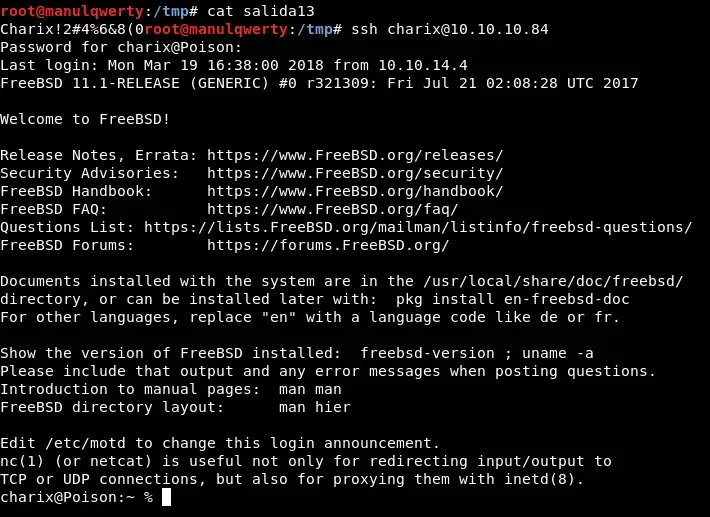Open the freebsd-questions mailing list link
Image resolution: width=710 pixels, height=517 pixels.
click(418, 227)
